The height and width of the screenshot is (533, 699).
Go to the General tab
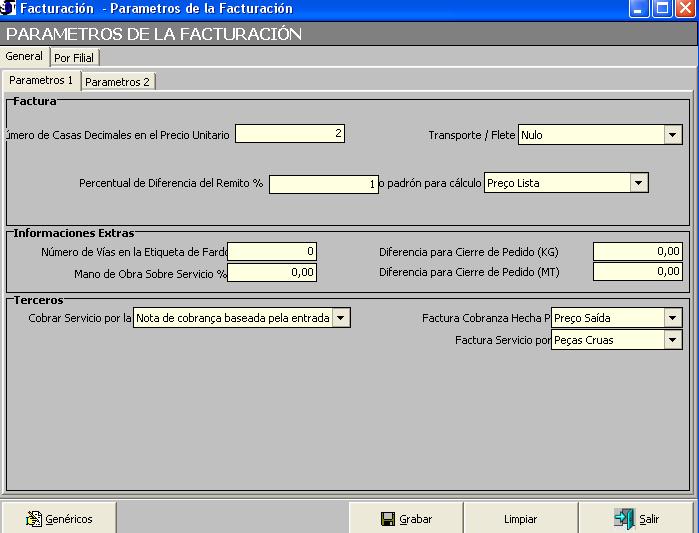(x=24, y=57)
